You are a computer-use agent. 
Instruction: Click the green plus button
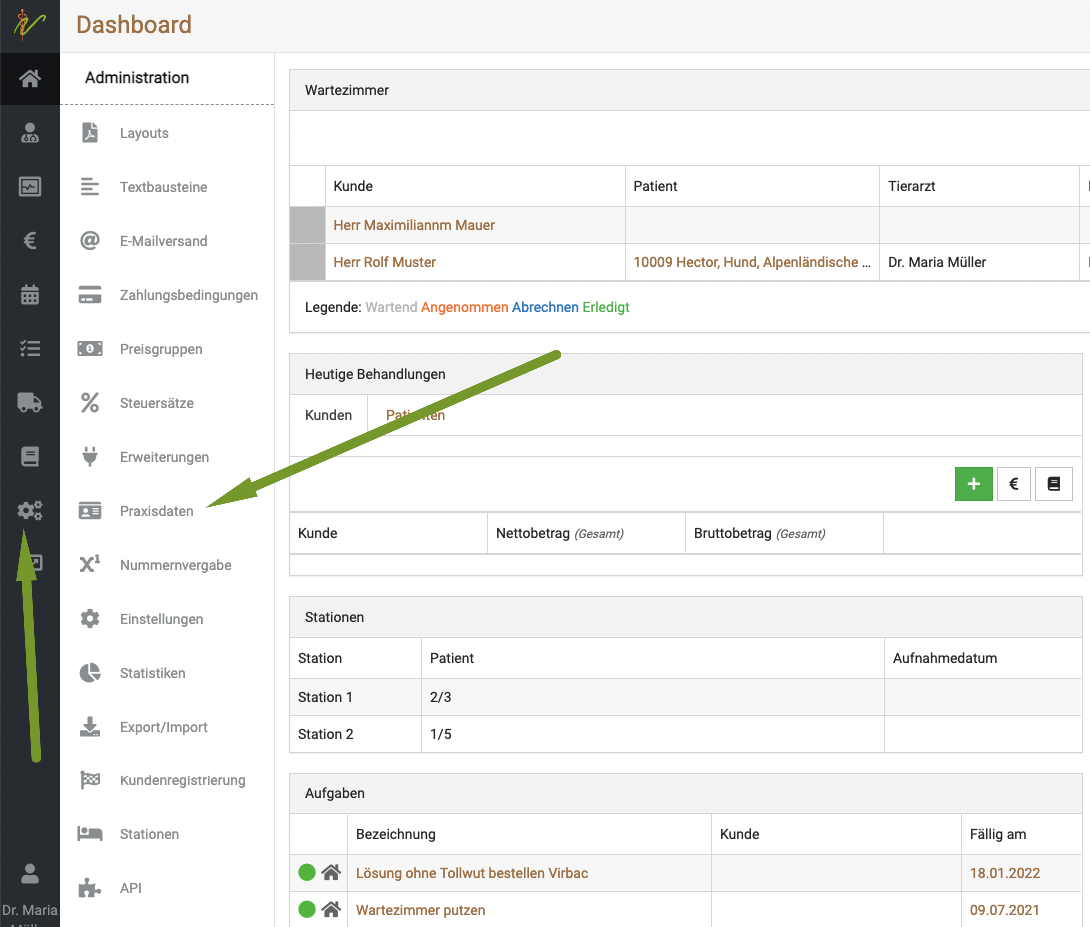(x=973, y=484)
